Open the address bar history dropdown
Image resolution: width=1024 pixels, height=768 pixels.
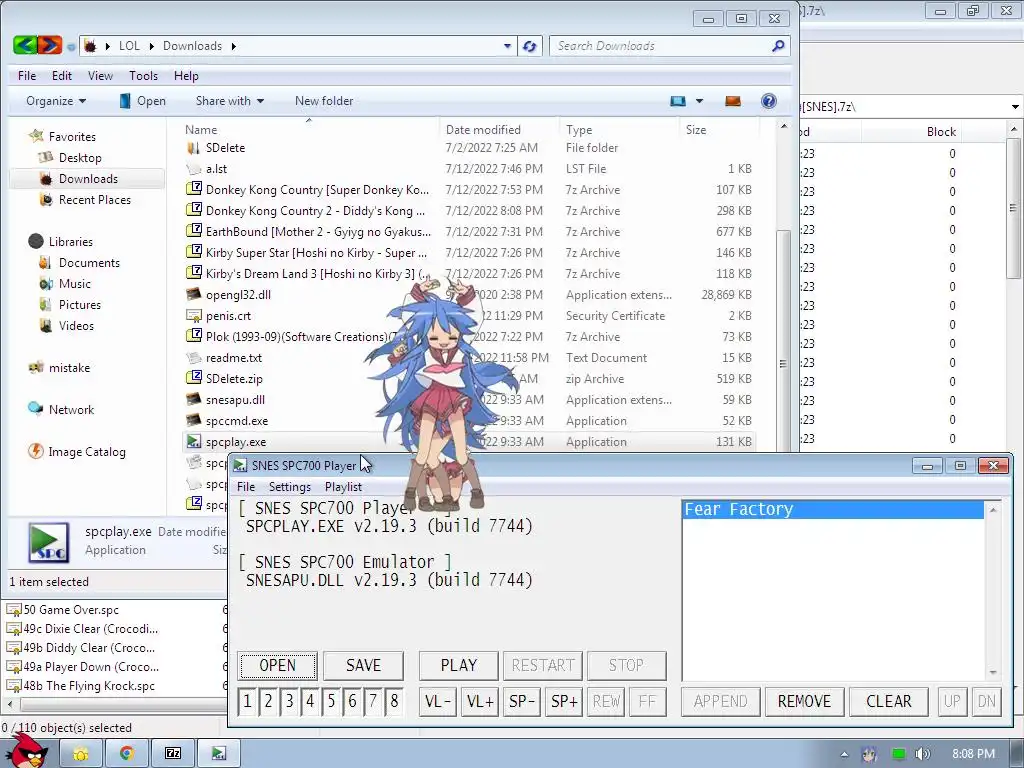tap(507, 46)
